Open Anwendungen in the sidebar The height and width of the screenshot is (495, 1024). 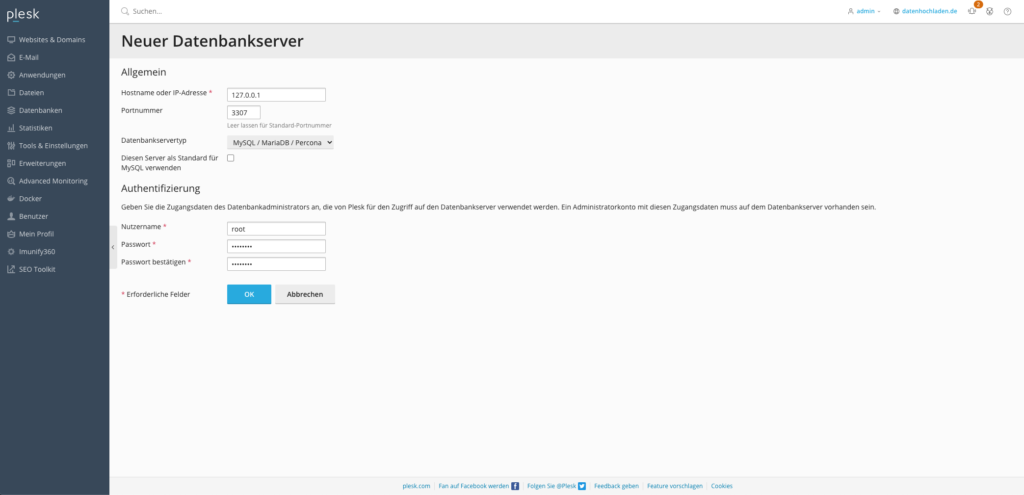42,75
